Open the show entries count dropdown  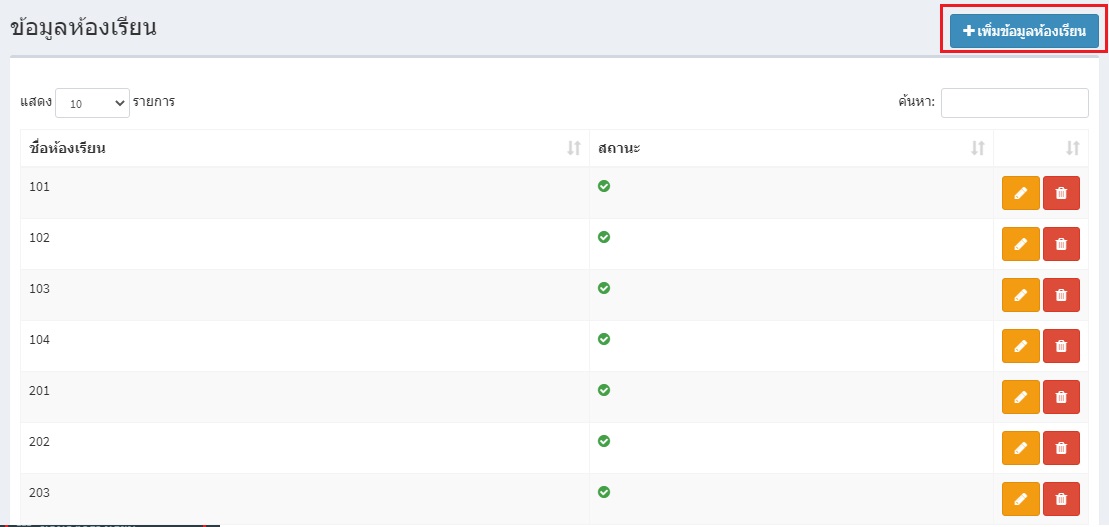[x=93, y=103]
